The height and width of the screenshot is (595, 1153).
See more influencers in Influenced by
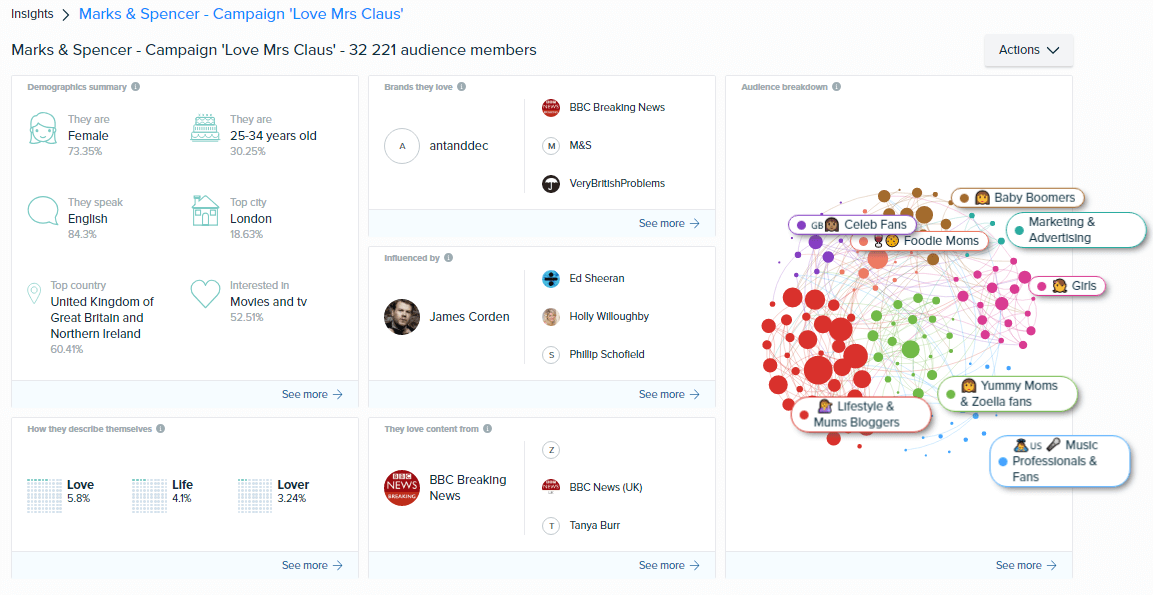669,394
